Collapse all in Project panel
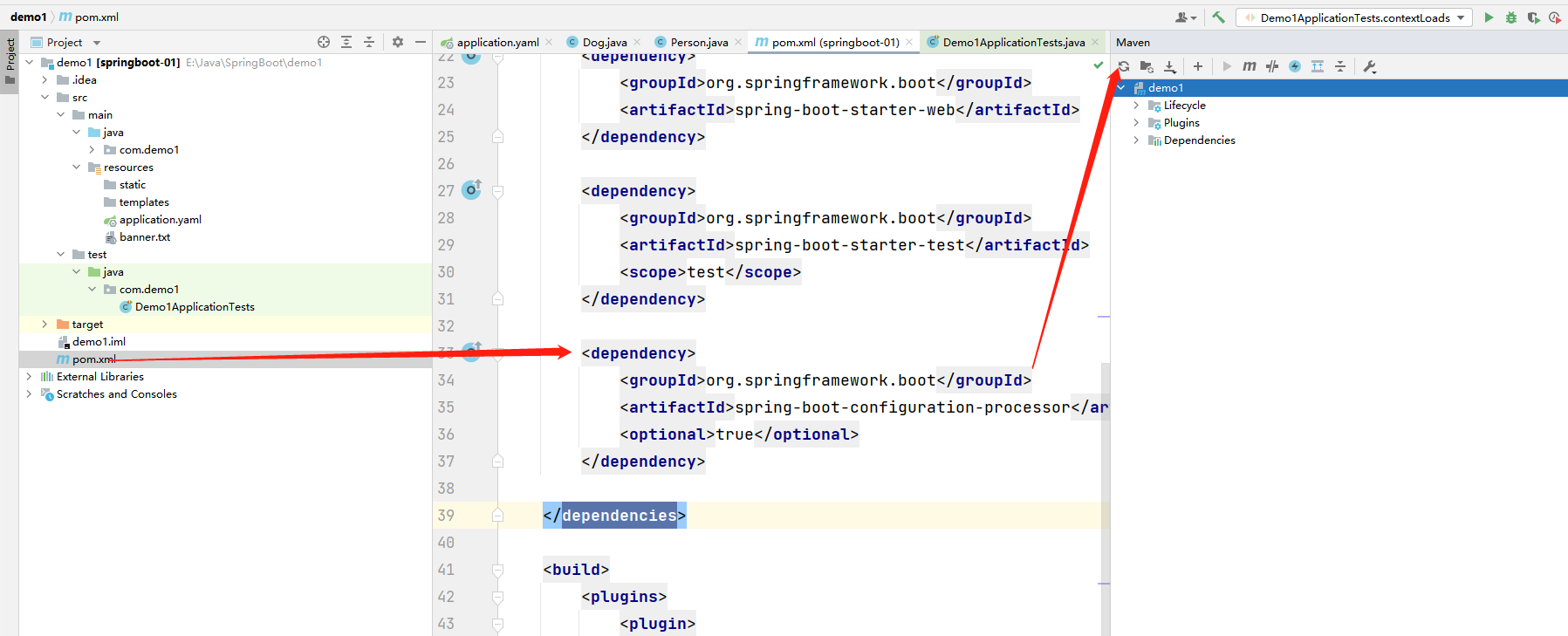Image resolution: width=1568 pixels, height=636 pixels. pos(369,42)
